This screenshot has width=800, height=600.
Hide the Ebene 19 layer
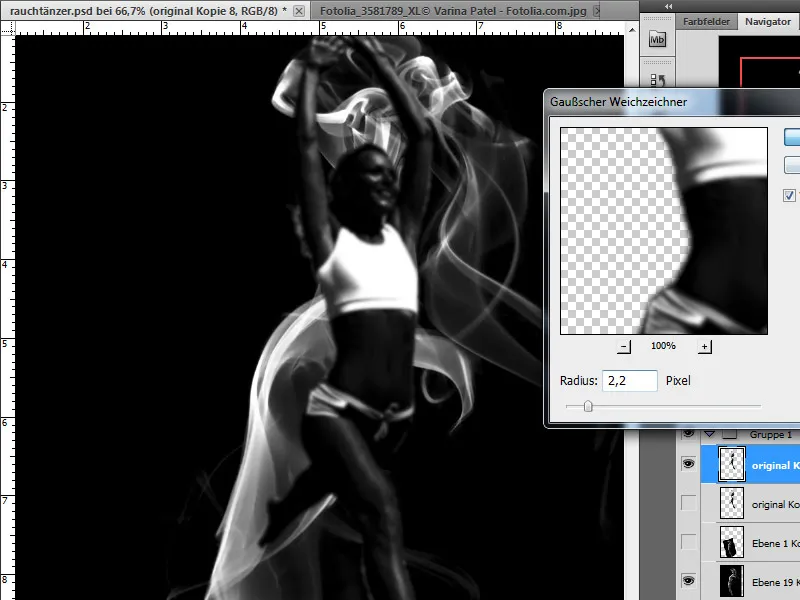[x=688, y=581]
